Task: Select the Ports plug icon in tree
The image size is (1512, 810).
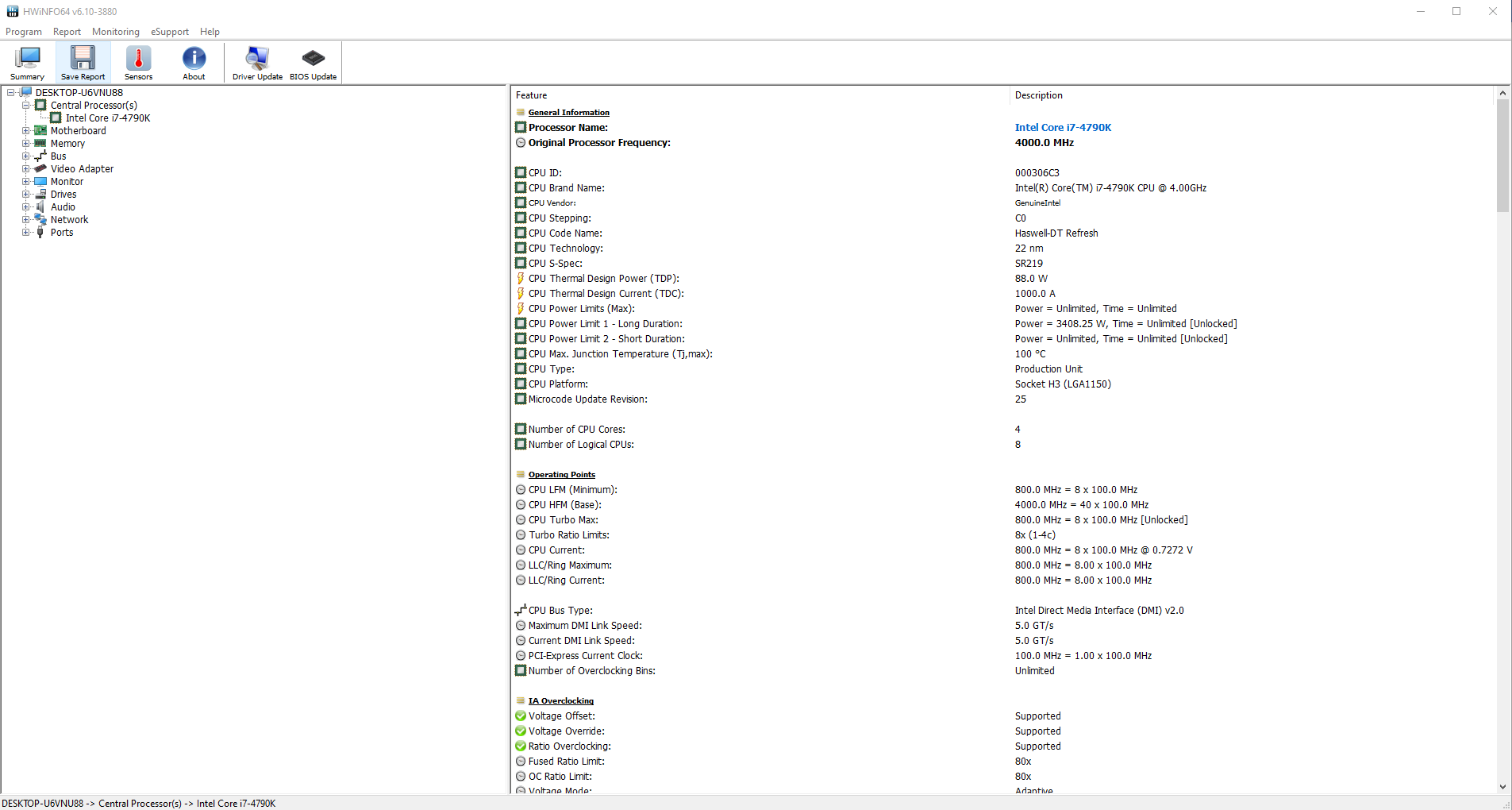Action: point(40,233)
